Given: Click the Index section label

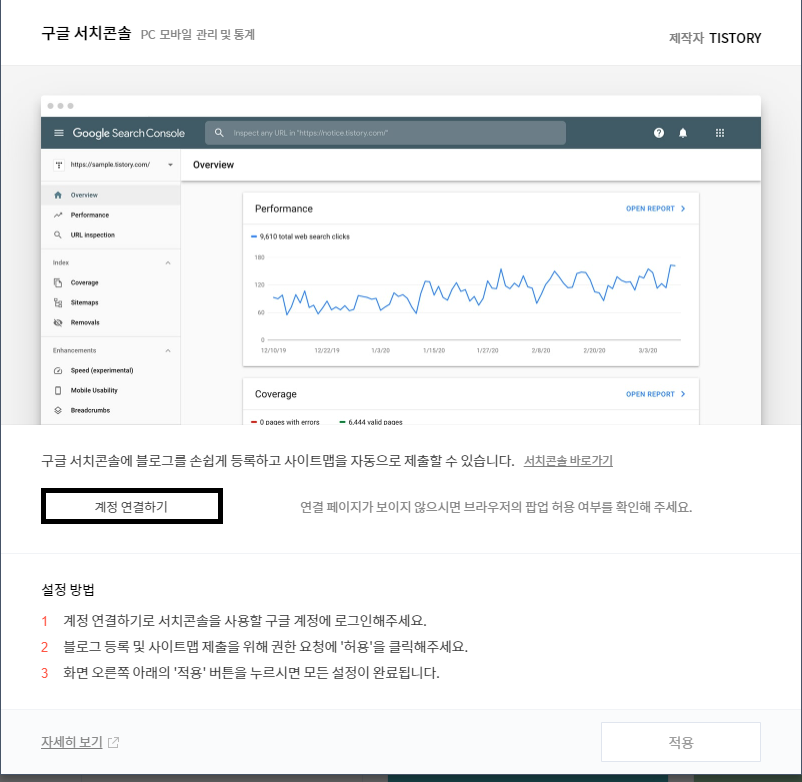Looking at the screenshot, I should pyautogui.click(x=60, y=262).
